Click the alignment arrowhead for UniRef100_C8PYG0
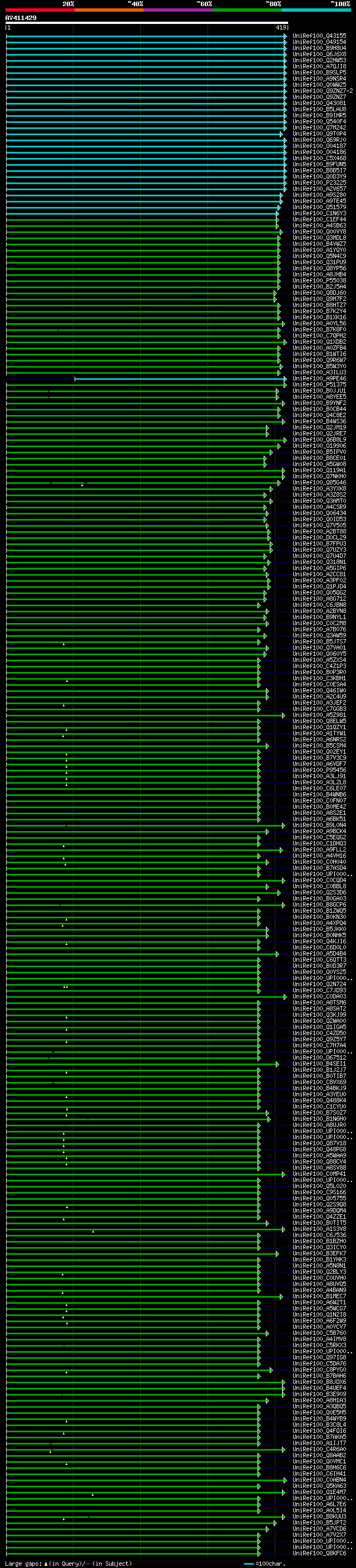Viewport: 356px width, 1568px height. [271, 1369]
